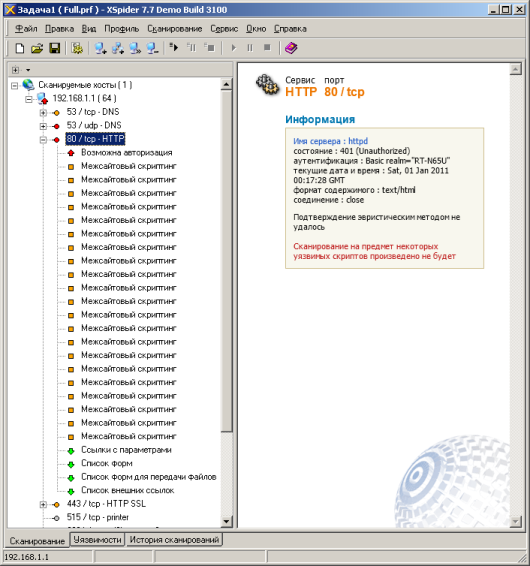Create a new task with the blank page icon
Screen dimensions: 530x566
[x=19, y=48]
